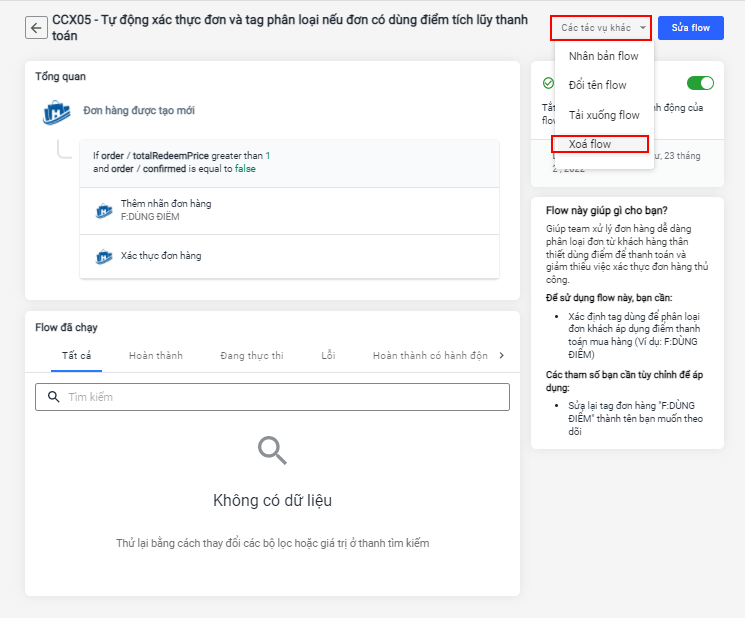Click the 'false' value in the condition
The image size is (745, 618).
pos(245,169)
